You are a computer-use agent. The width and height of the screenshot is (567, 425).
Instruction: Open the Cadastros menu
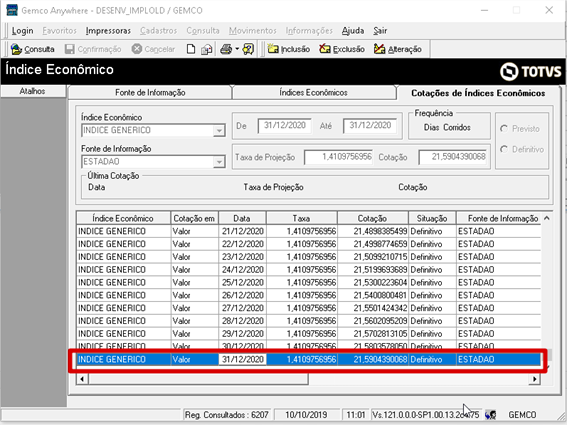pos(158,31)
